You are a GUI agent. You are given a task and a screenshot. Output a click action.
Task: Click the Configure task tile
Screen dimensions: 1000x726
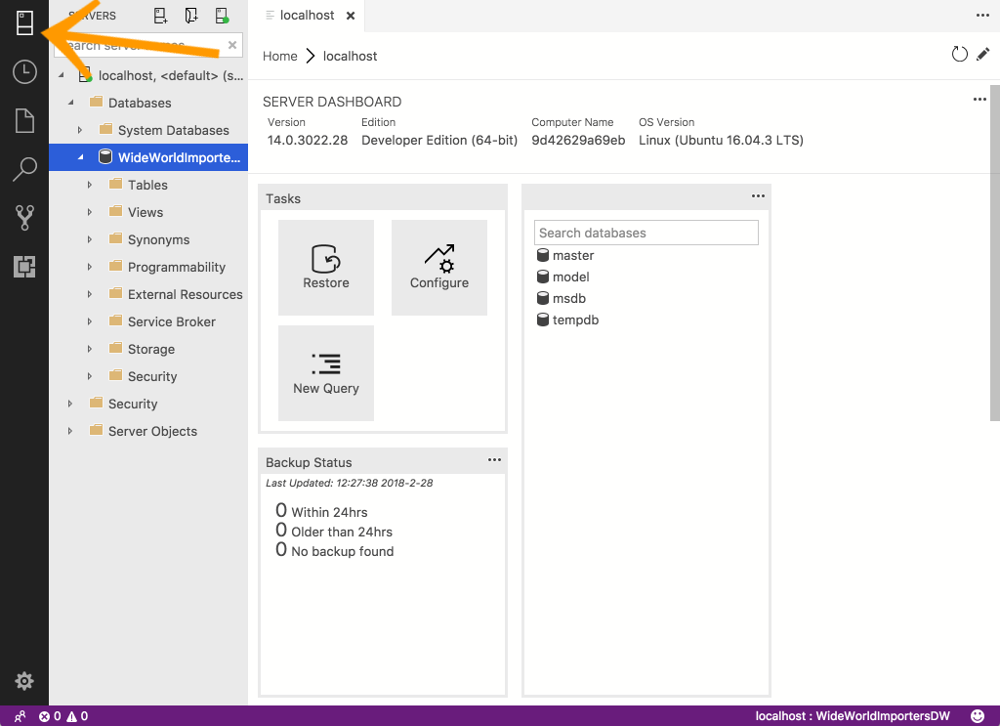click(439, 267)
